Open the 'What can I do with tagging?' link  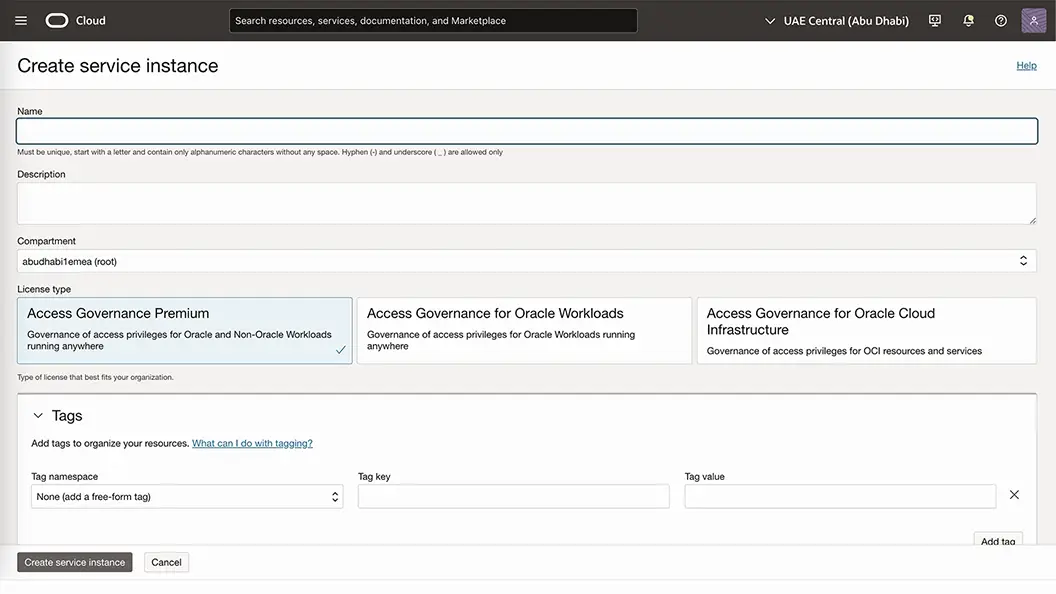tap(252, 443)
